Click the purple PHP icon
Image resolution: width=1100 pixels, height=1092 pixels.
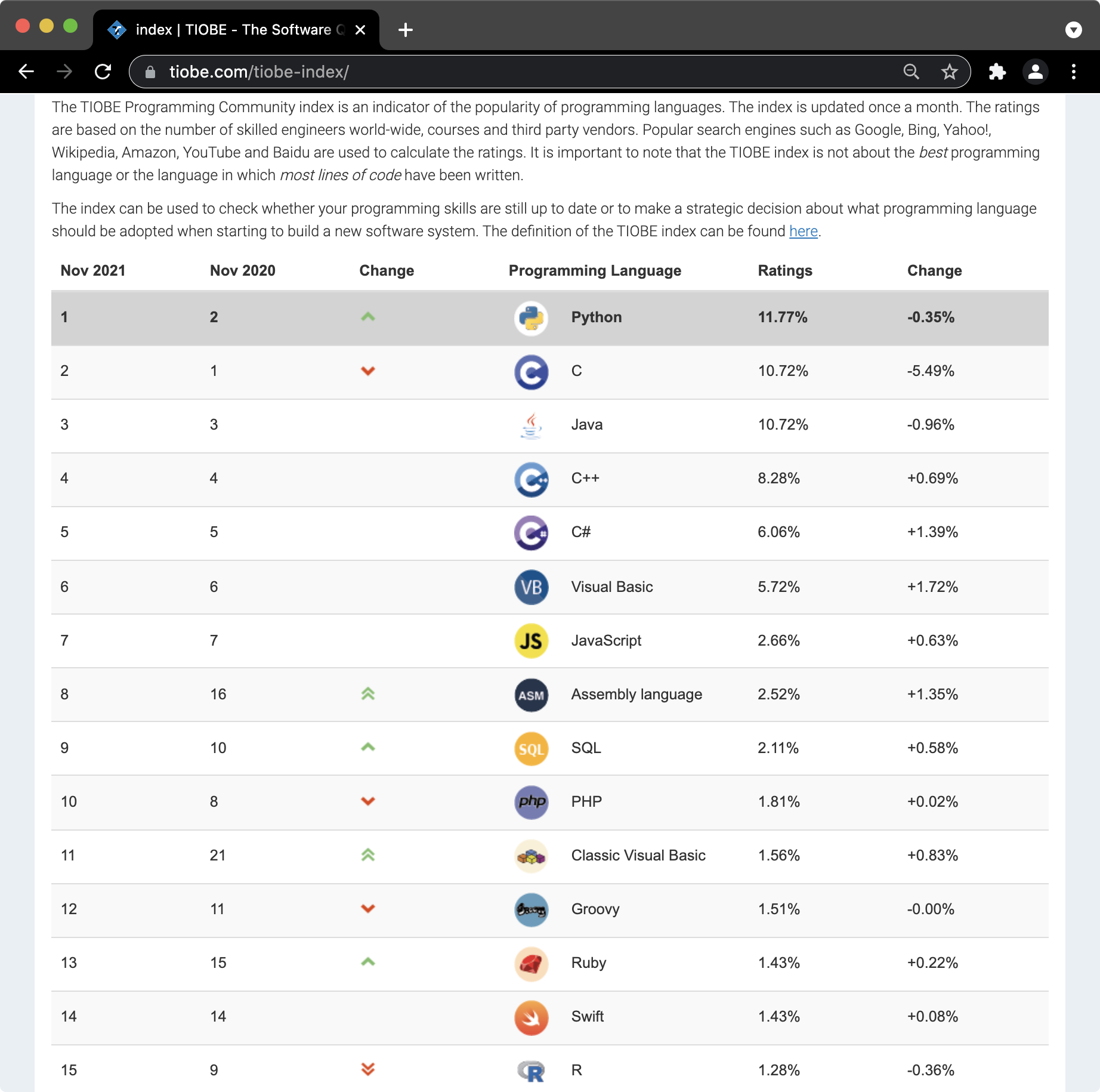pyautogui.click(x=531, y=802)
